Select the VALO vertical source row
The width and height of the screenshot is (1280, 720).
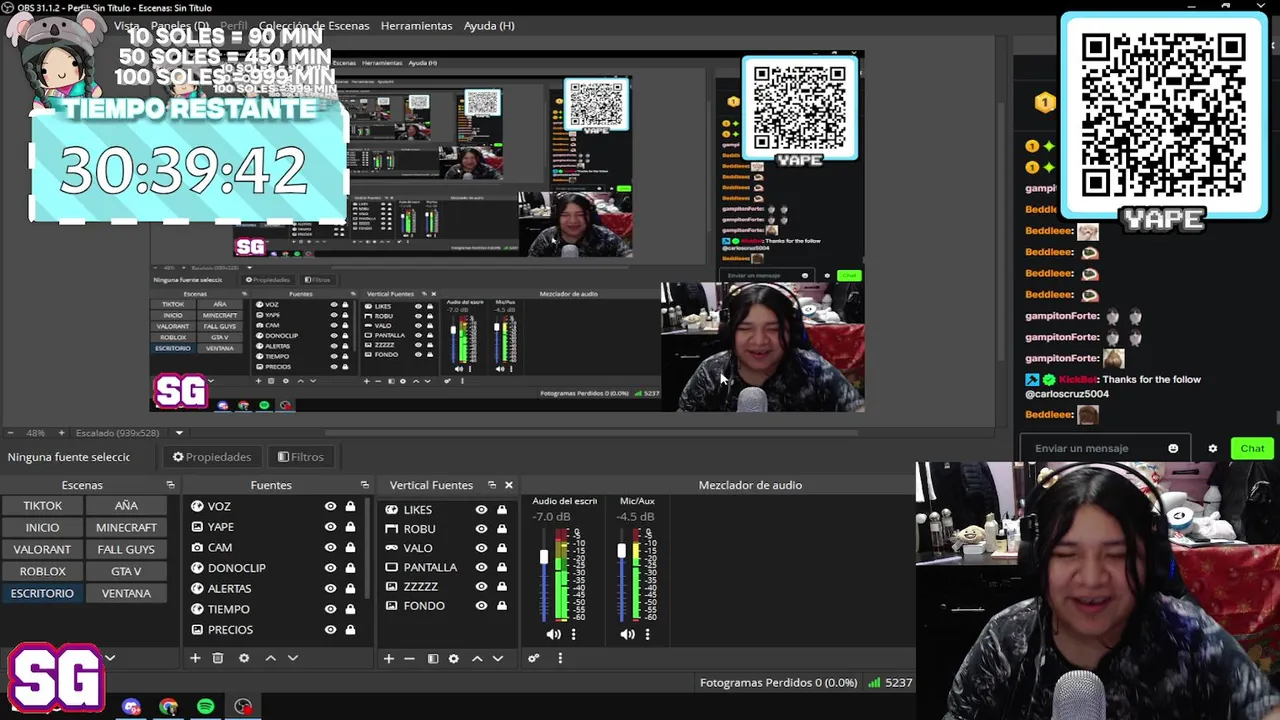(x=446, y=548)
